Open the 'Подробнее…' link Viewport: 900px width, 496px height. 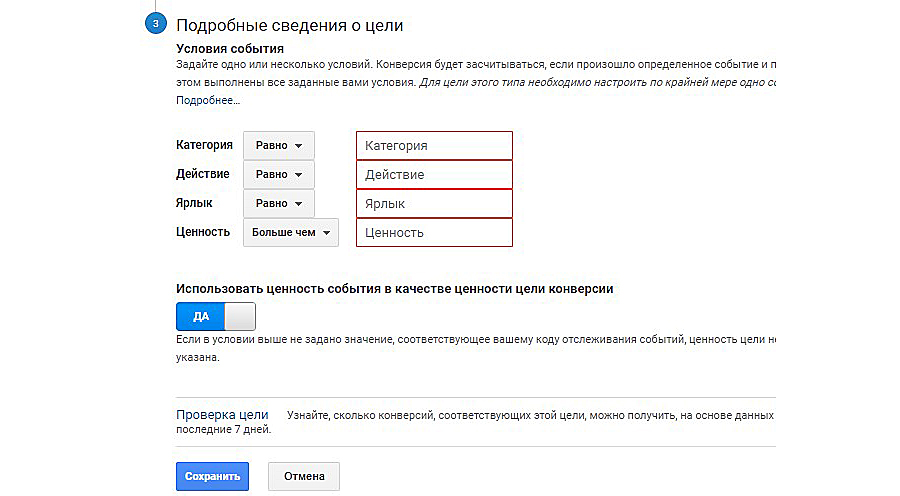[208, 101]
